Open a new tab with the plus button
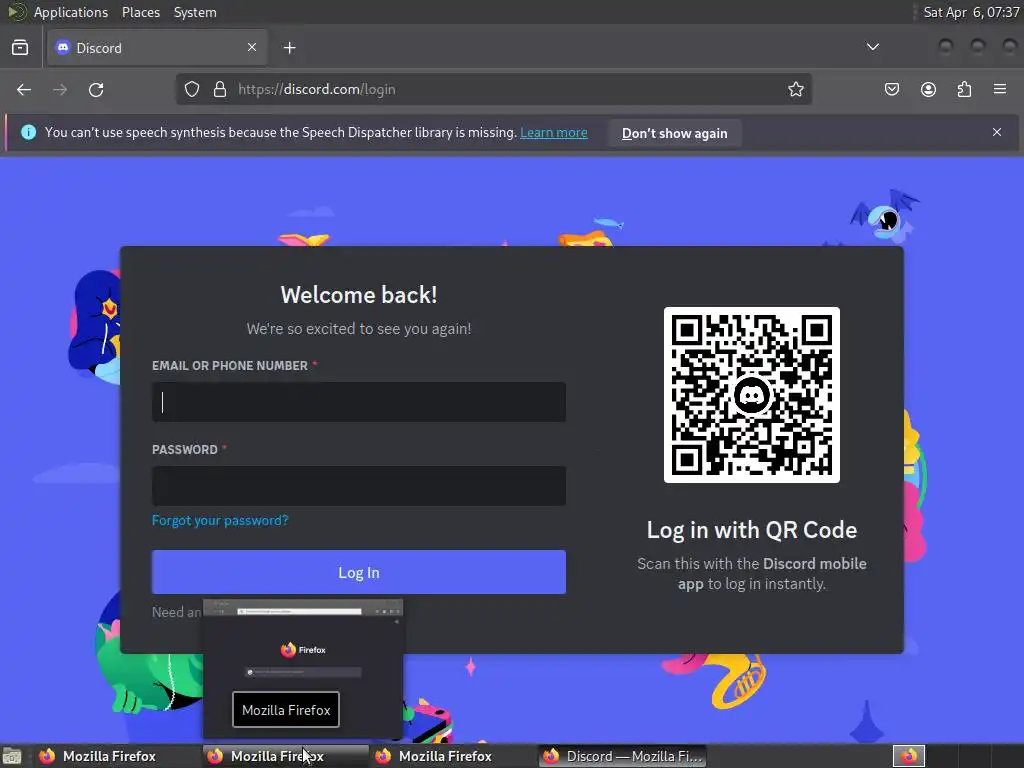This screenshot has height=768, width=1024. coord(290,48)
